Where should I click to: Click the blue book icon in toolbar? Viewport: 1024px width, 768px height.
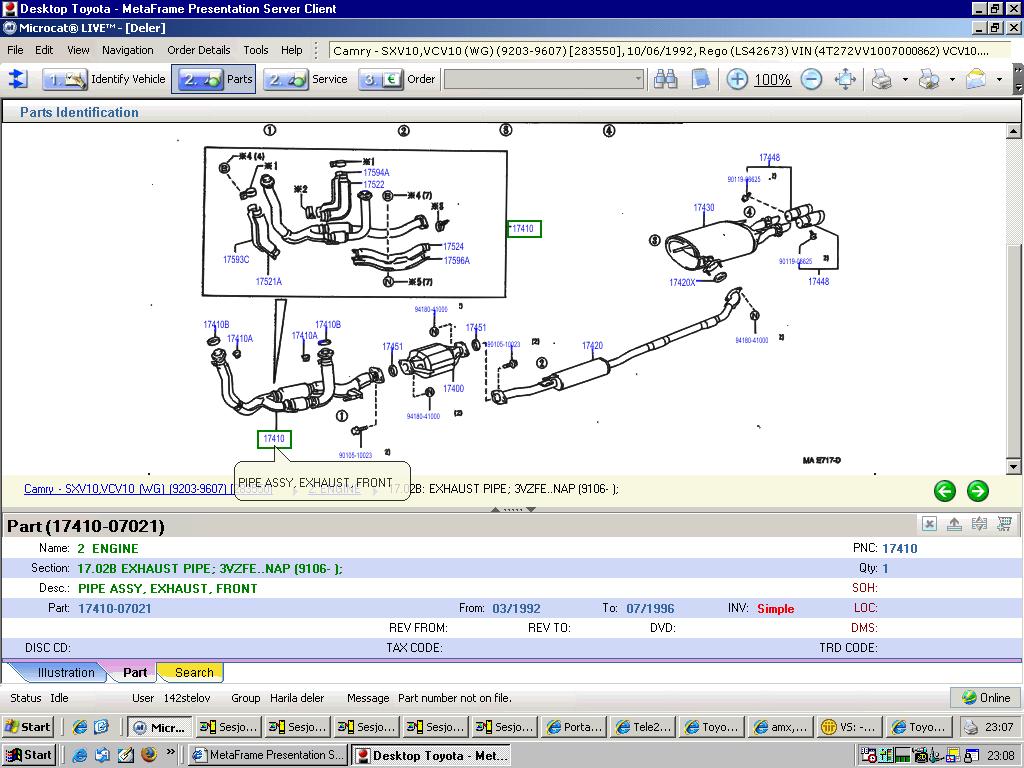(700, 80)
